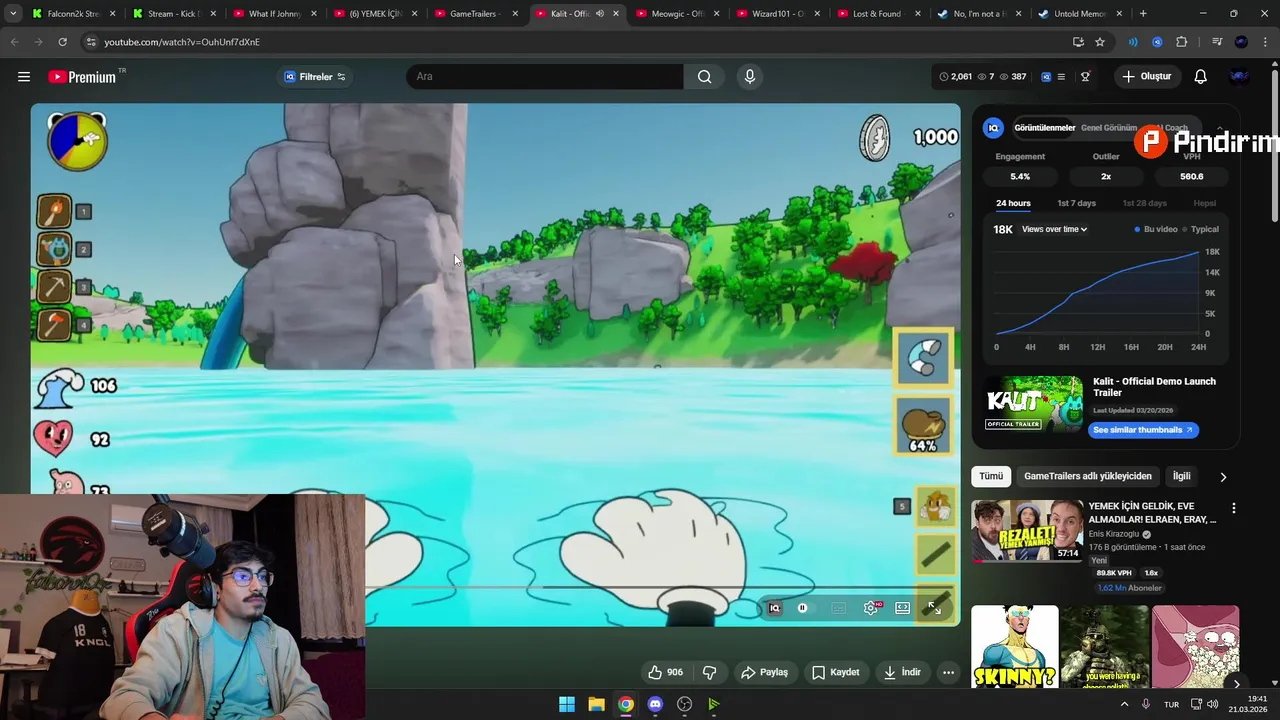Choose the Hepsi time range
Viewport: 1280px width, 720px height.
[x=1204, y=203]
